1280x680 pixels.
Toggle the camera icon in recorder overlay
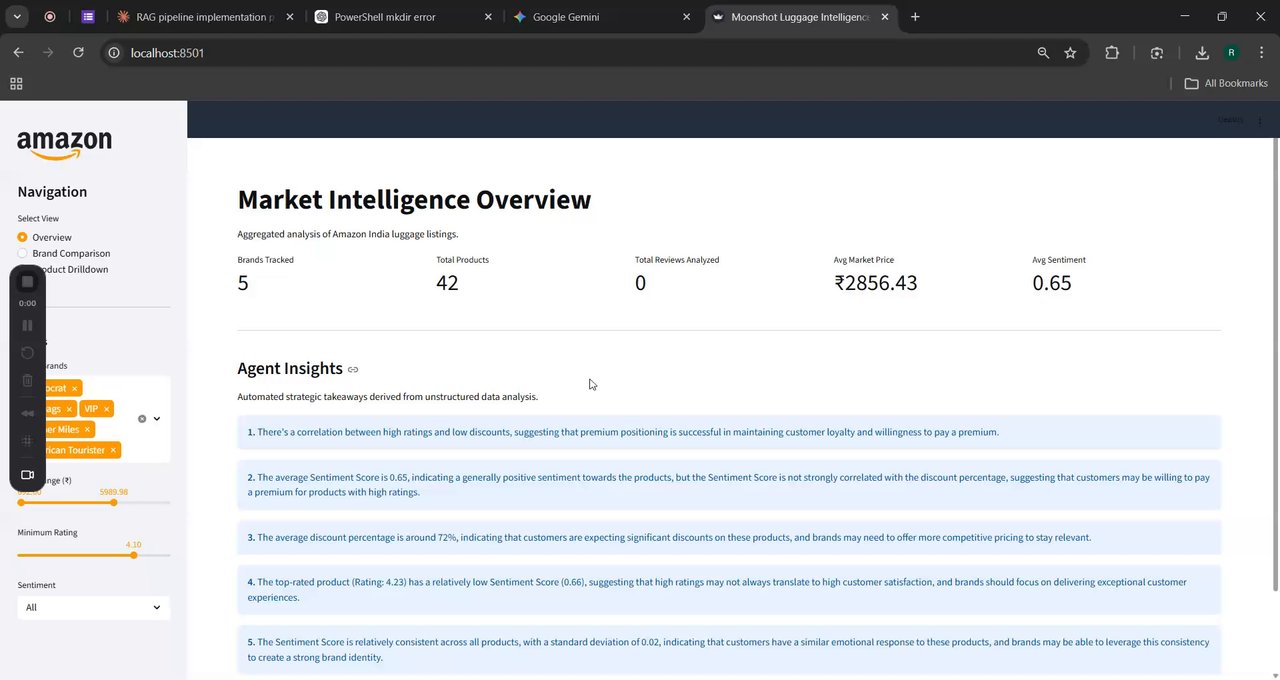27,475
